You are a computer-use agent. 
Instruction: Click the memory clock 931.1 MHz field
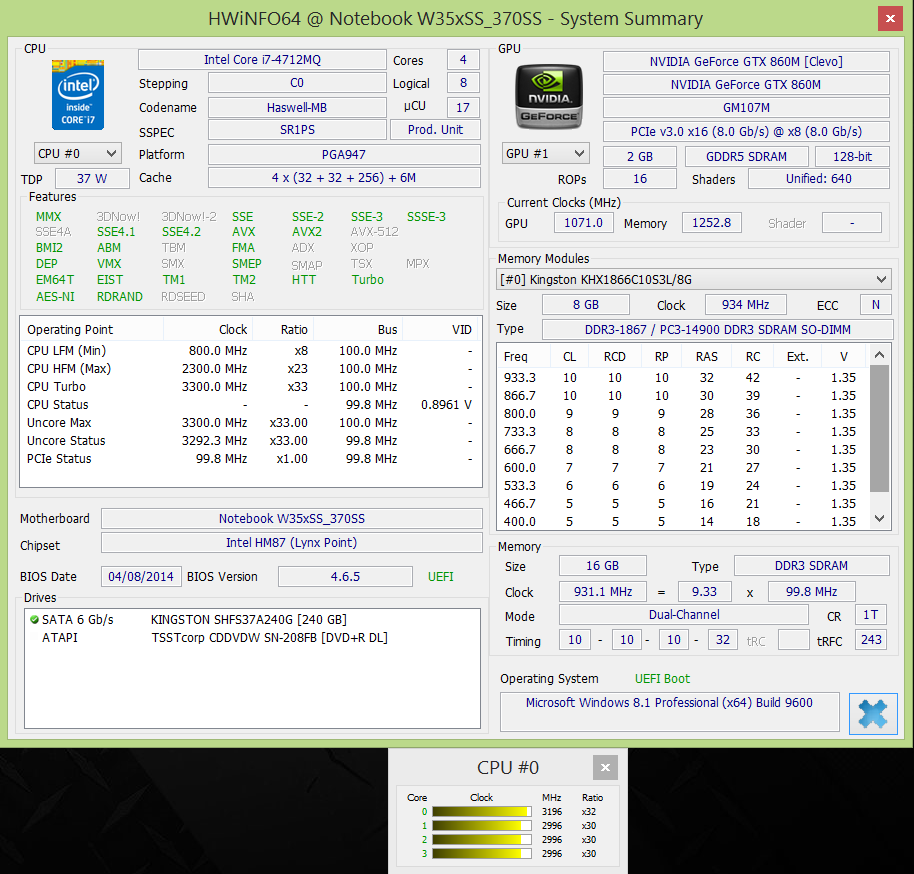(603, 592)
